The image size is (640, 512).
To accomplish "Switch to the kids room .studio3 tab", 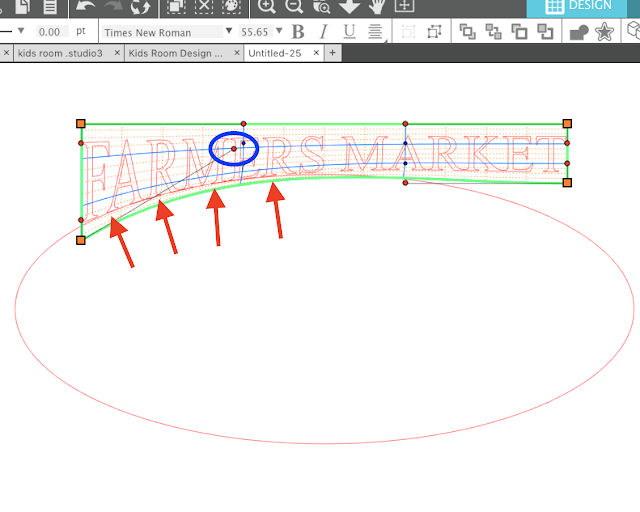I will pos(60,53).
